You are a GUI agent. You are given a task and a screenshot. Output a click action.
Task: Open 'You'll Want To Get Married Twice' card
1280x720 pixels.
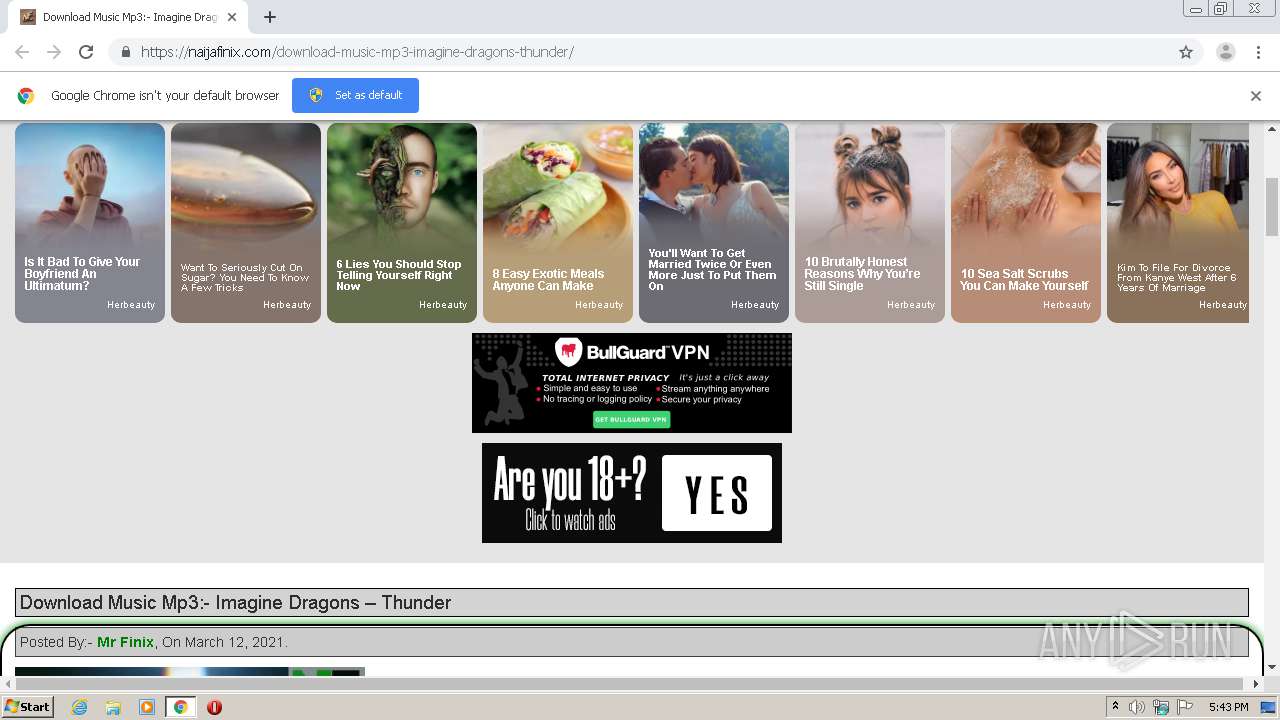point(714,223)
